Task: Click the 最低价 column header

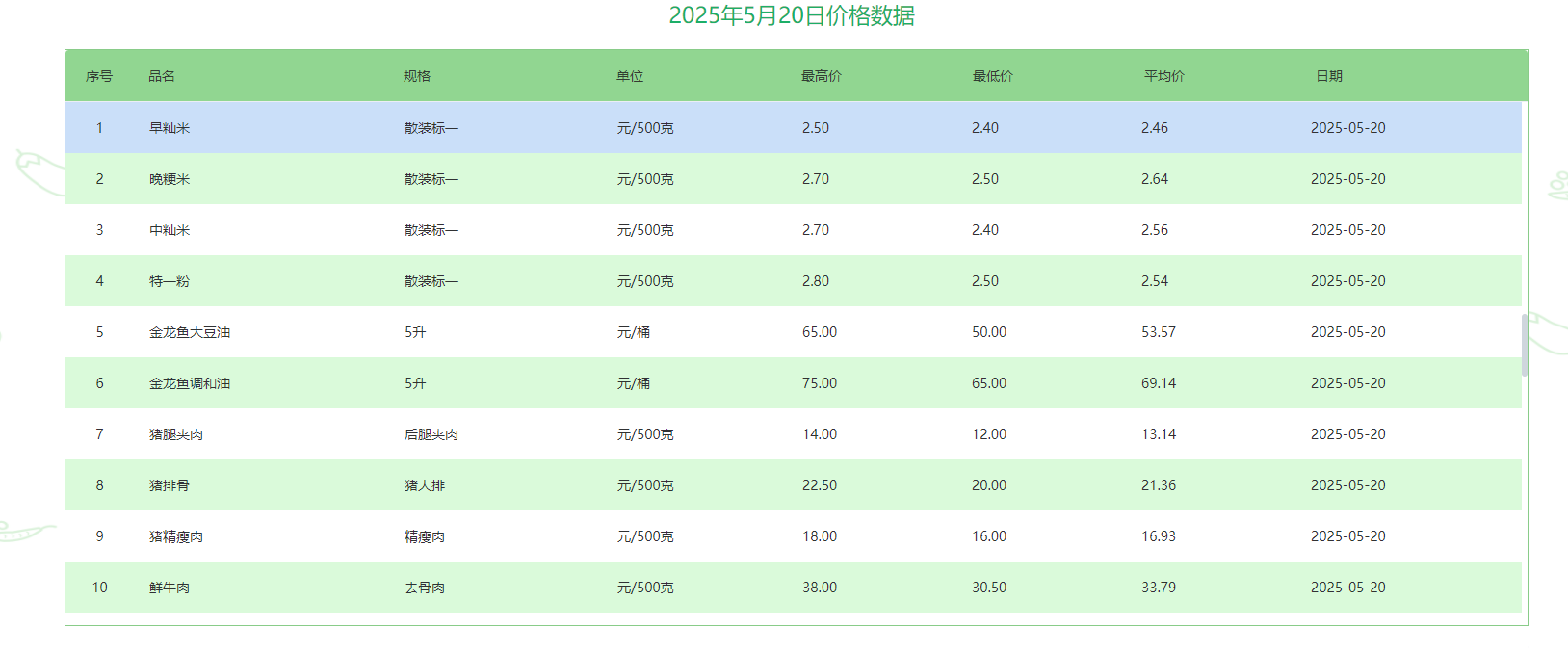Action: click(992, 76)
